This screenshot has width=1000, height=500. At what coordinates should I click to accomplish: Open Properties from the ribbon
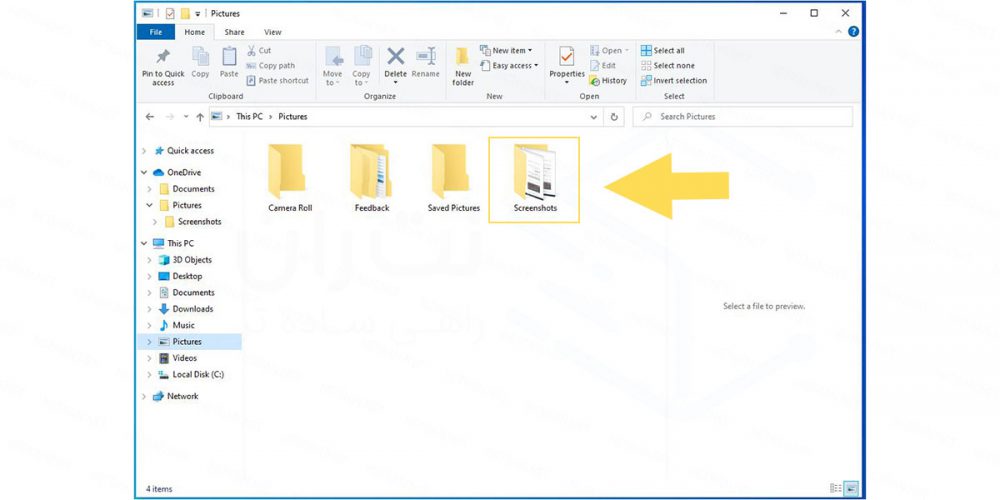click(x=567, y=58)
